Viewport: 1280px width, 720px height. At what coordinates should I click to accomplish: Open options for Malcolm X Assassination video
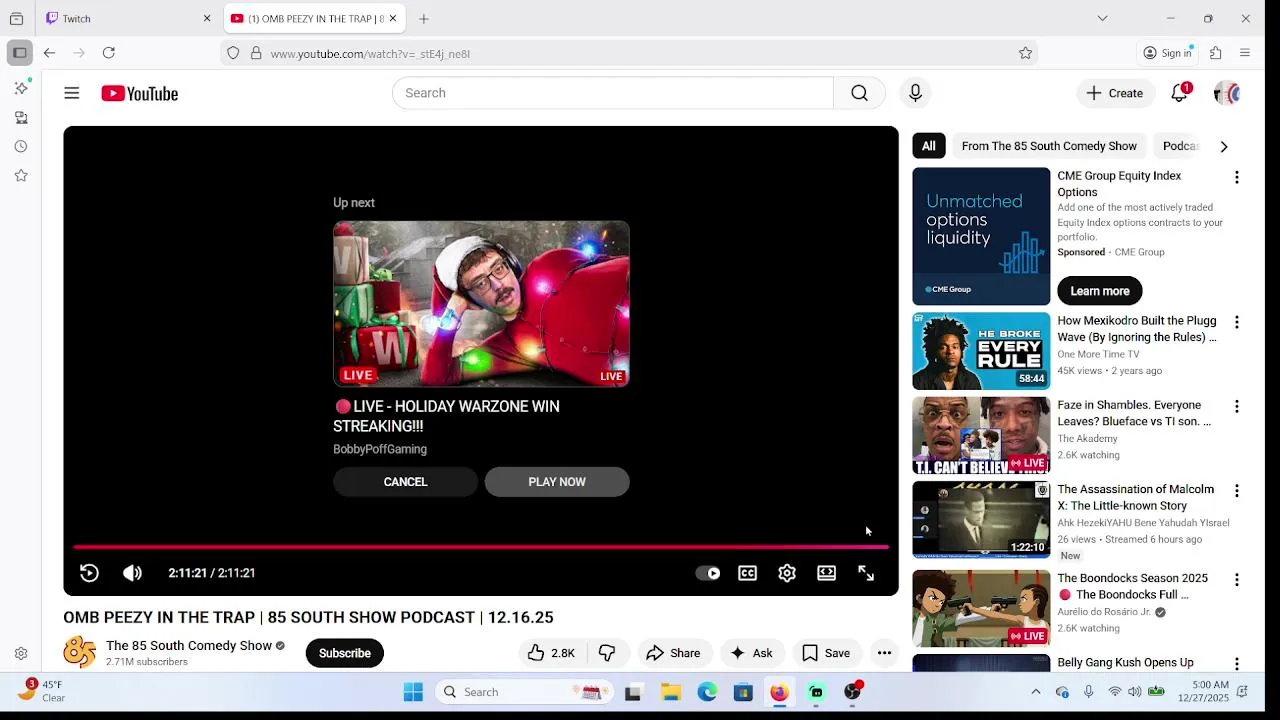pyautogui.click(x=1237, y=490)
